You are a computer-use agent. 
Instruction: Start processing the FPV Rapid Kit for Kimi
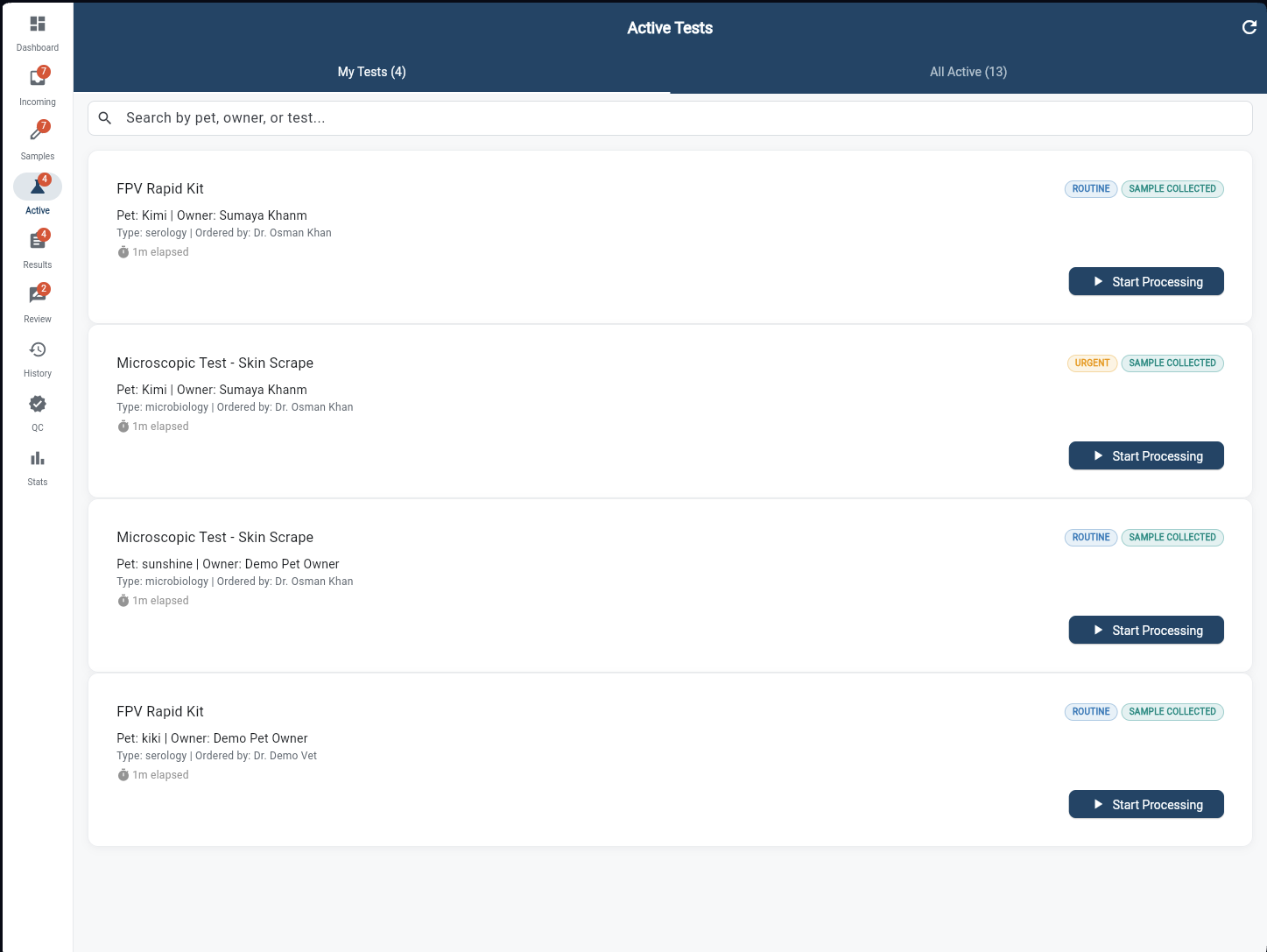coord(1146,281)
